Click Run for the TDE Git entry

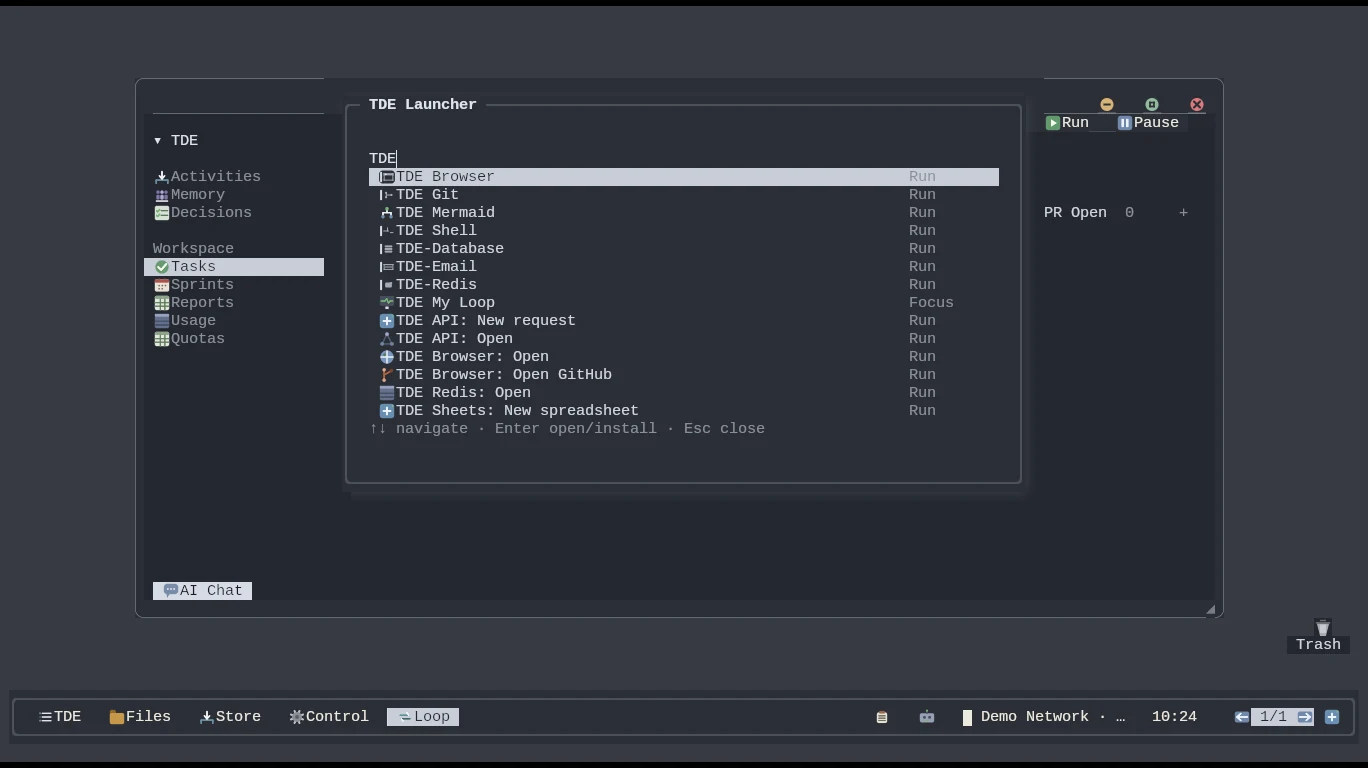click(922, 195)
